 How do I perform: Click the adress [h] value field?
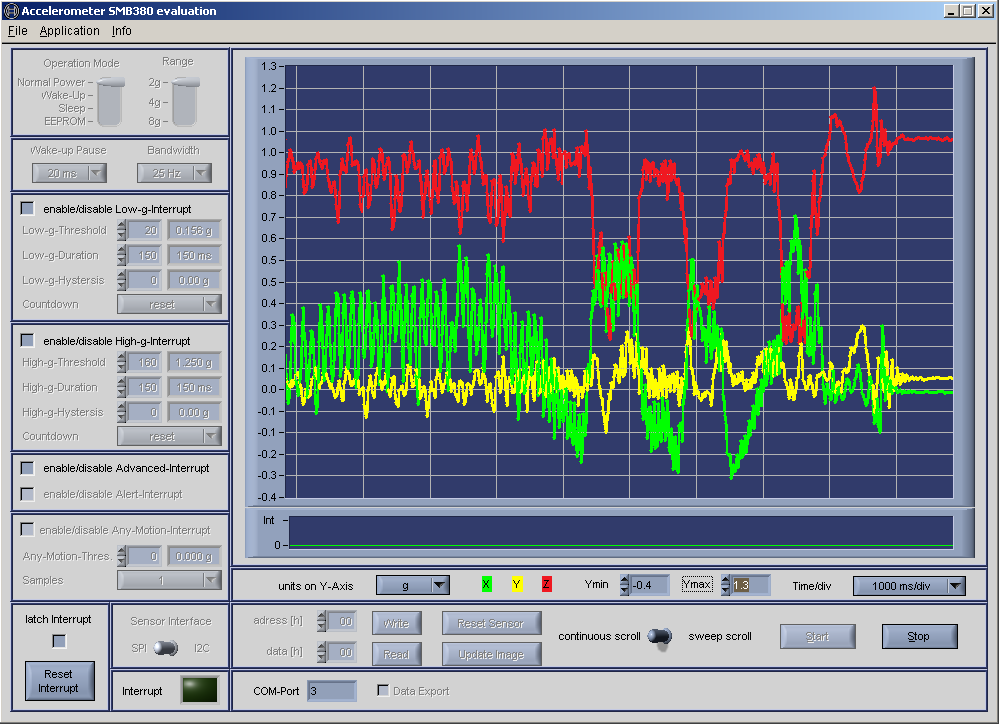point(341,621)
